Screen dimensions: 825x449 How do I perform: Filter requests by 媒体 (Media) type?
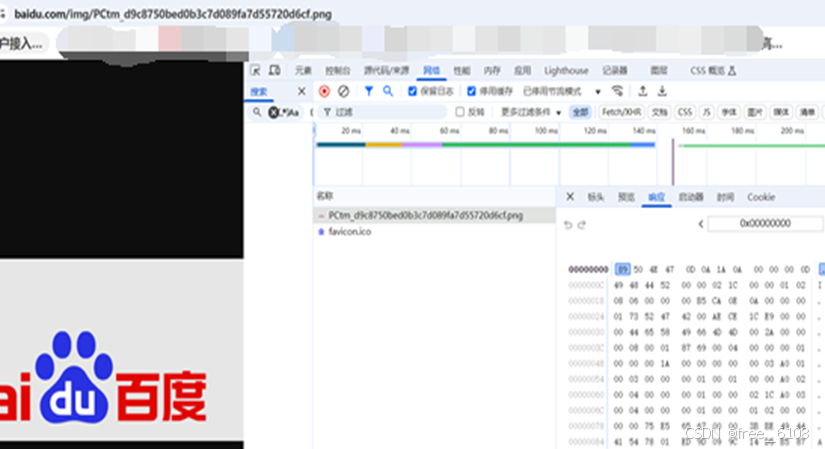point(781,112)
